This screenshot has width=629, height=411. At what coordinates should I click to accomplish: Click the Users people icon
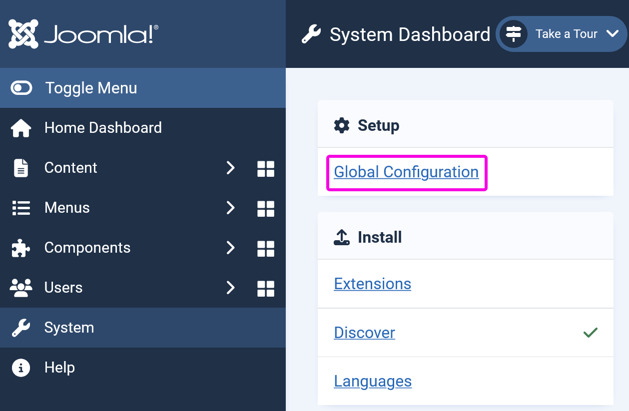[x=21, y=288]
